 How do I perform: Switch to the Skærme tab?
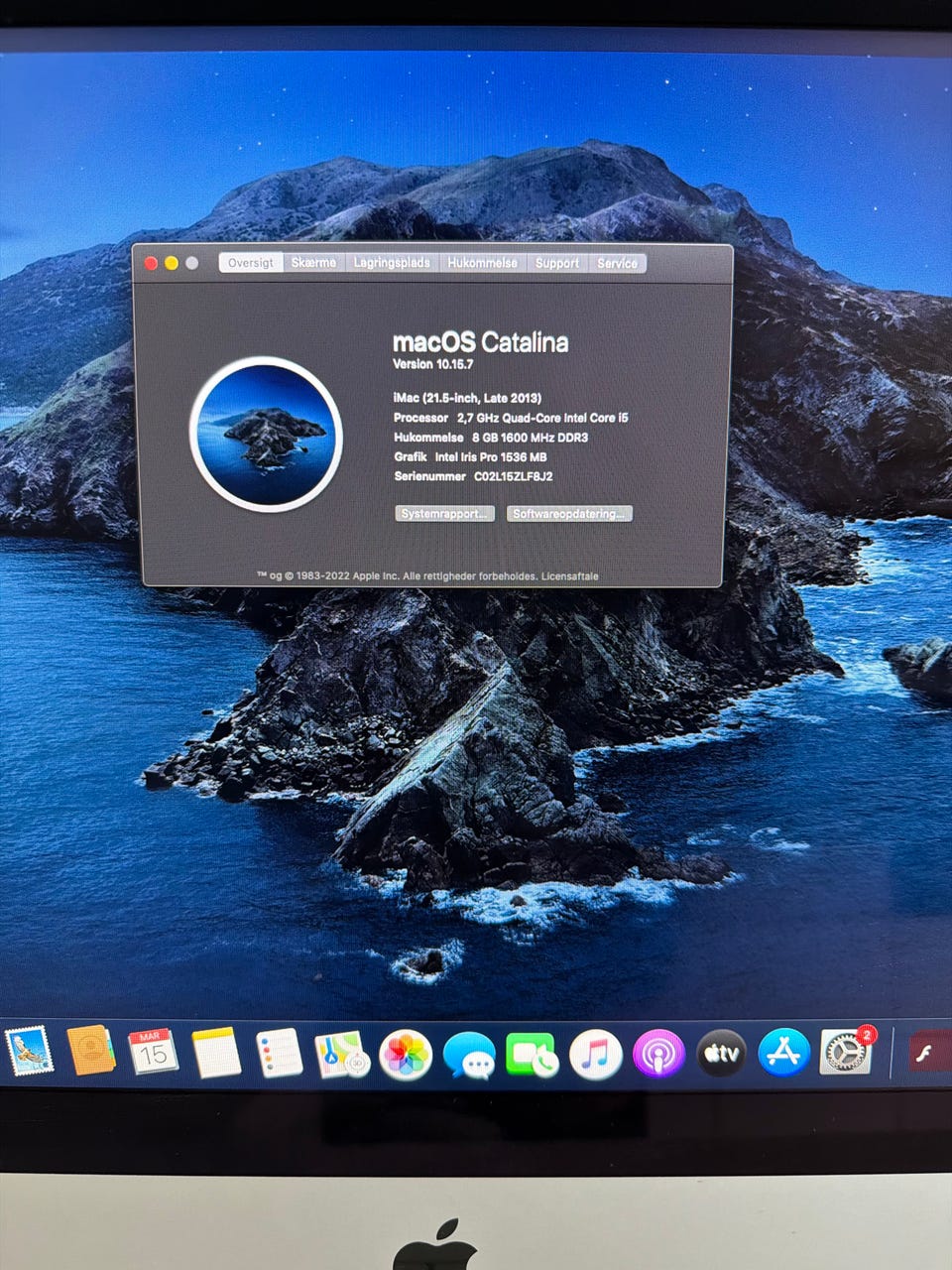313,263
